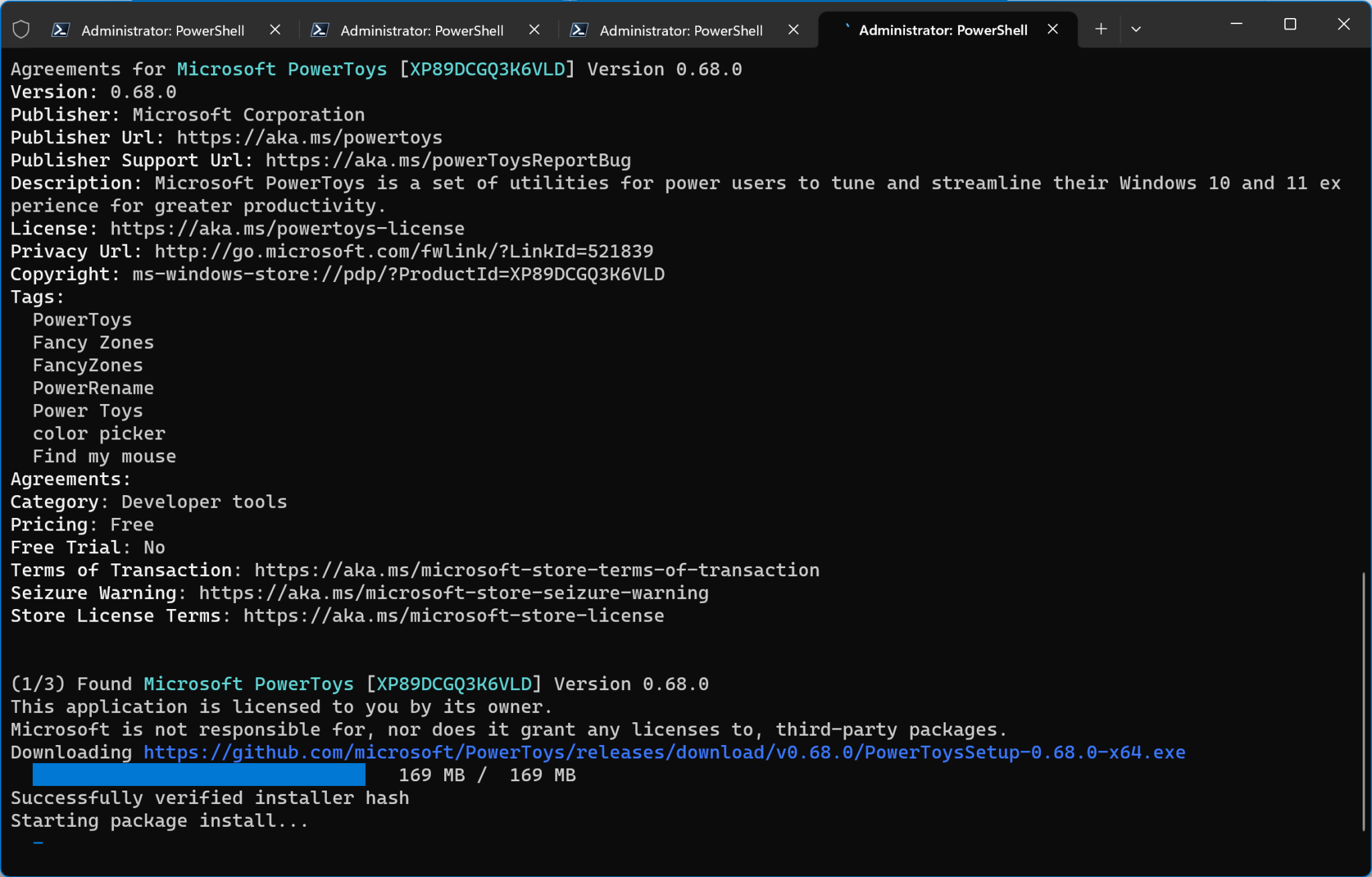Viewport: 1372px width, 877px height.
Task: Switch to the first Administrator PowerShell tab
Action: 161,29
